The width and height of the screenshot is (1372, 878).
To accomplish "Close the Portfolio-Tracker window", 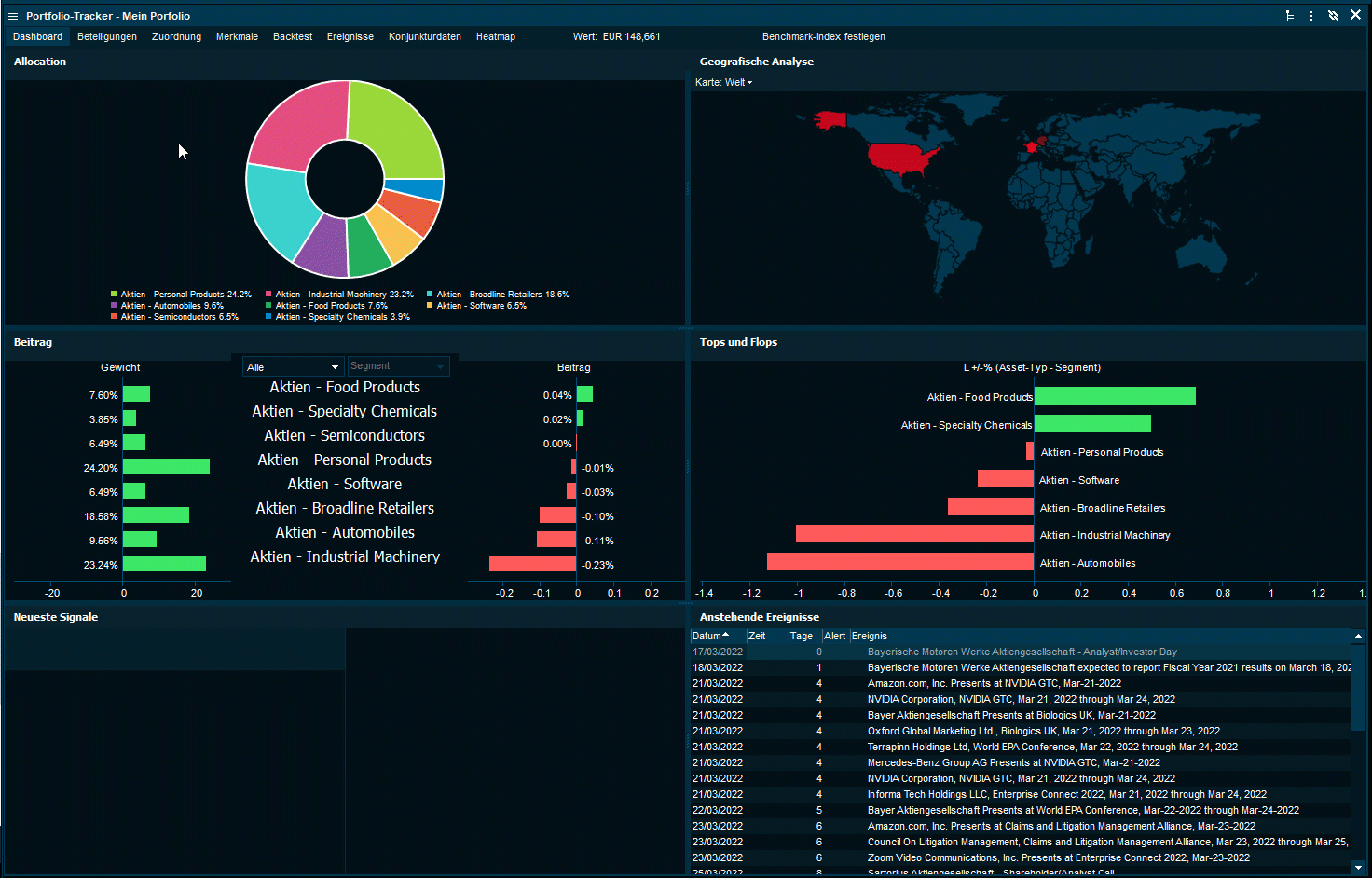I will click(x=1356, y=15).
